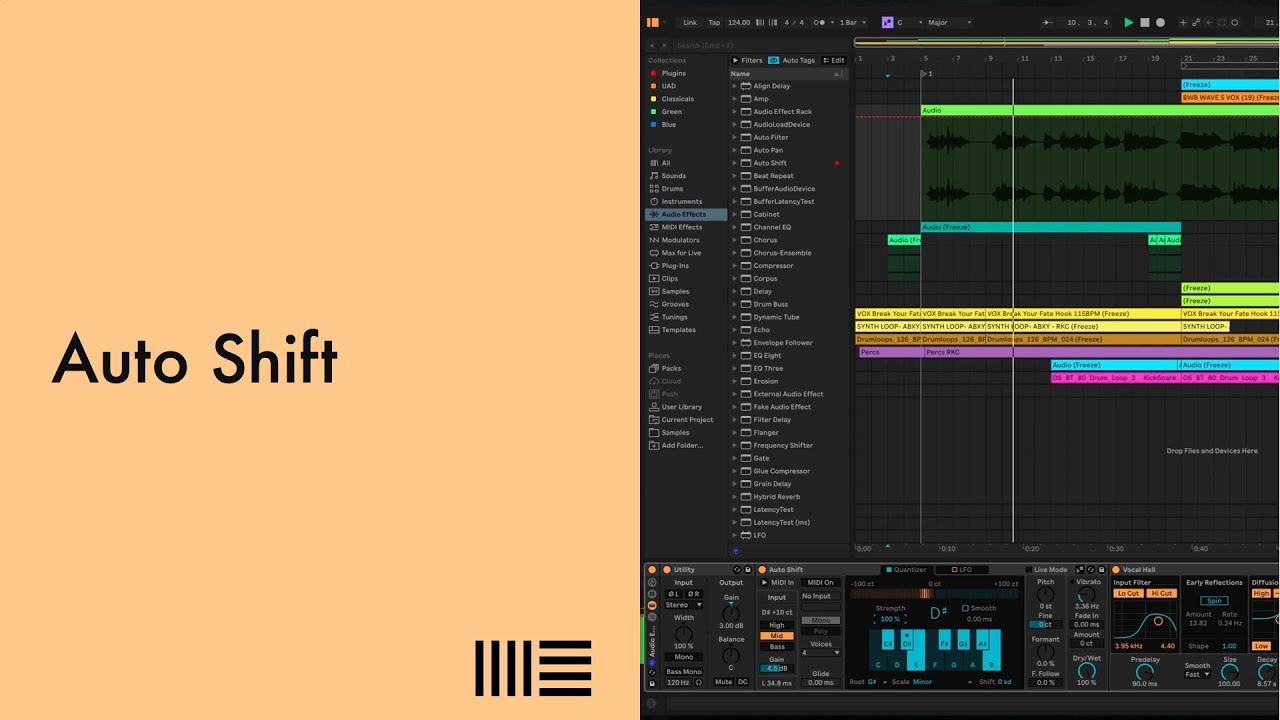Switch to the Quantizer tab
1280x720 pixels.
[x=905, y=570]
